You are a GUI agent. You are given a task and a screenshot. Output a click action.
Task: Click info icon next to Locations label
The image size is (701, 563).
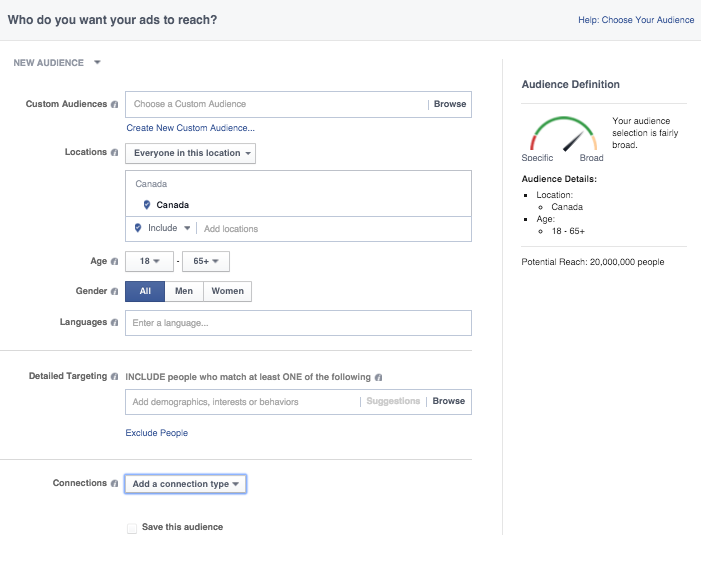coord(115,153)
